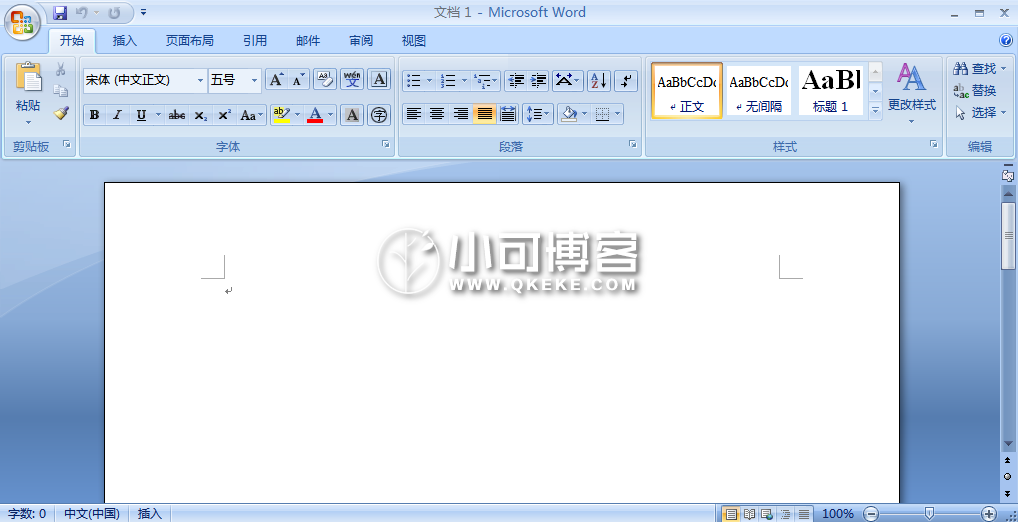
Task: Center align the text
Action: [437, 114]
